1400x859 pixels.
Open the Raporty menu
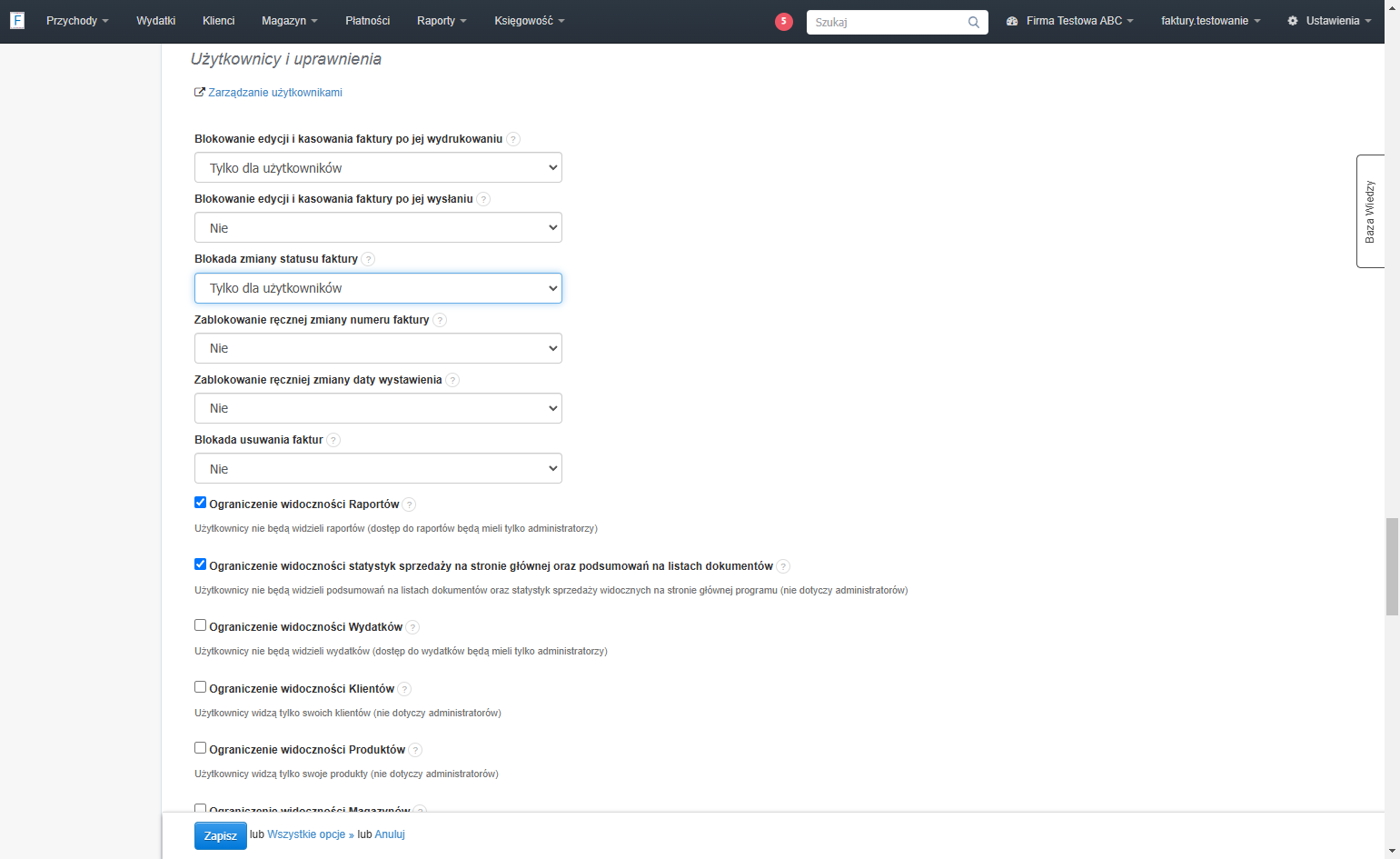click(x=442, y=21)
